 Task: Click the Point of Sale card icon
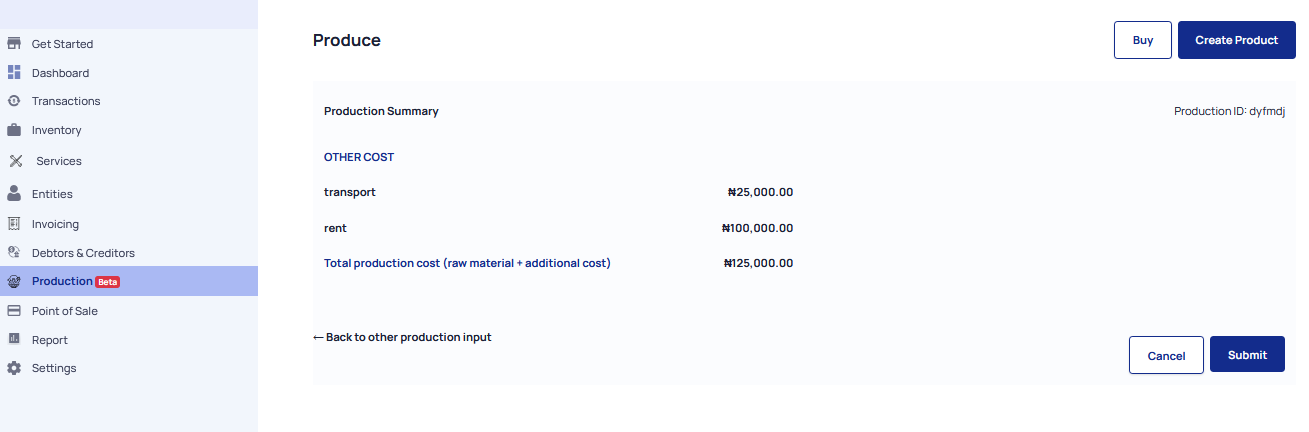(14, 311)
